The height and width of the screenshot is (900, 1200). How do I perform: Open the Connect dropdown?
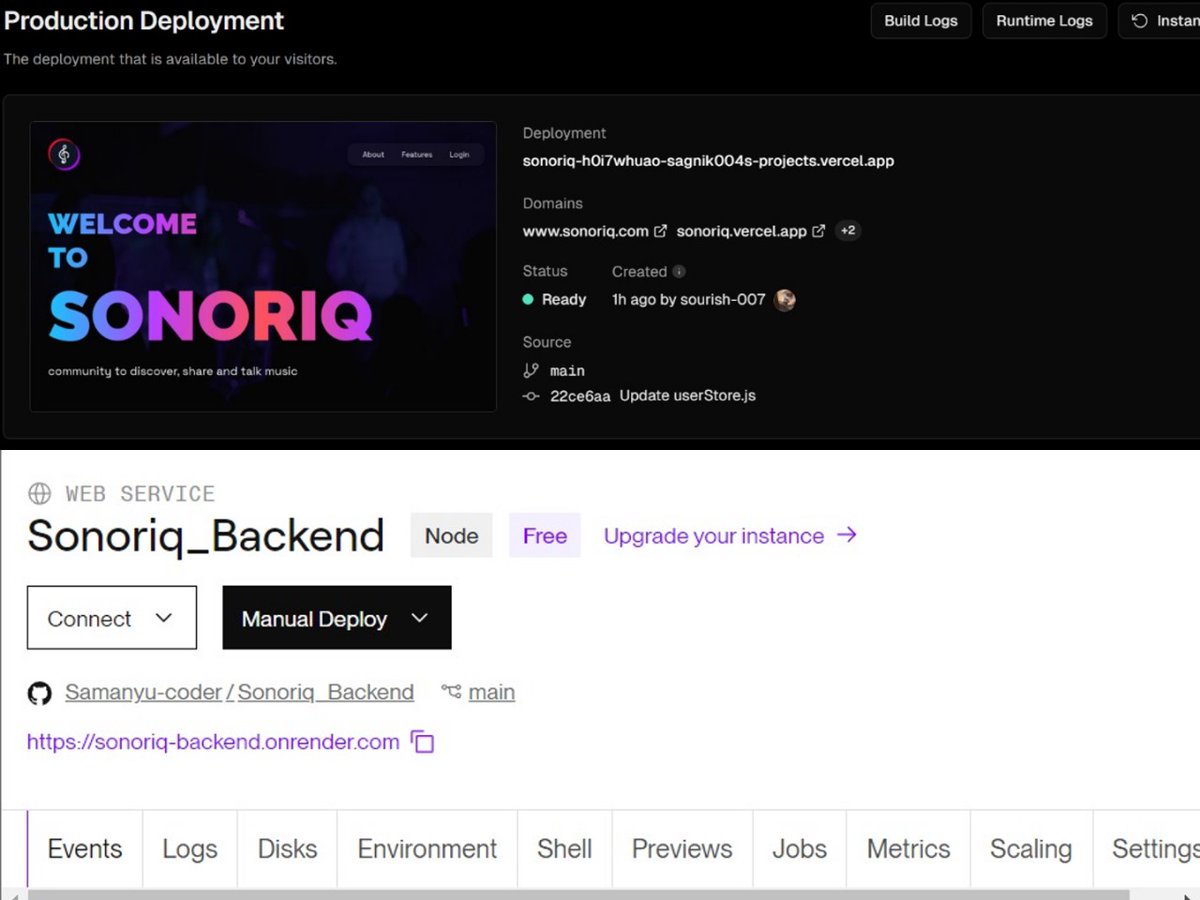112,618
